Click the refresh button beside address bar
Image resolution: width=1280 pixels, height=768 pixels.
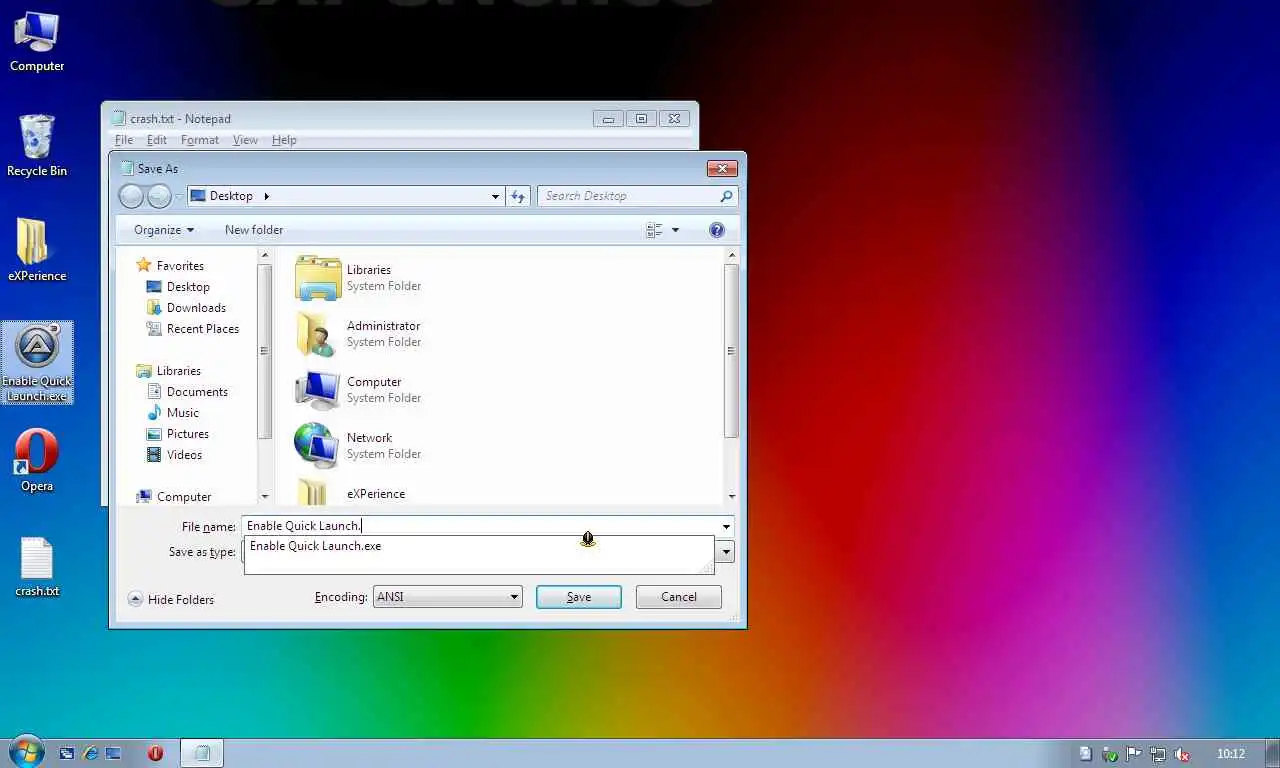click(518, 196)
